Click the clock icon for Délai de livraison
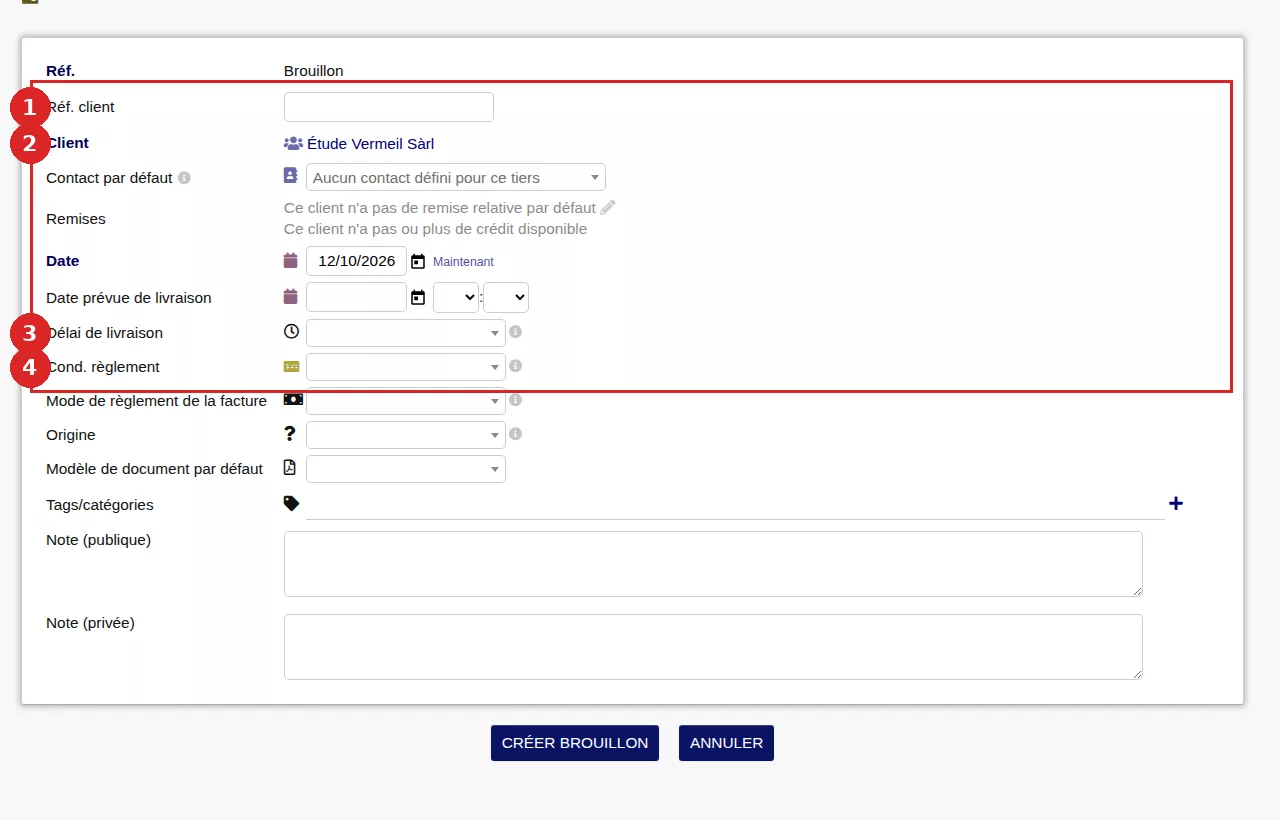The image size is (1280, 820). click(x=291, y=331)
